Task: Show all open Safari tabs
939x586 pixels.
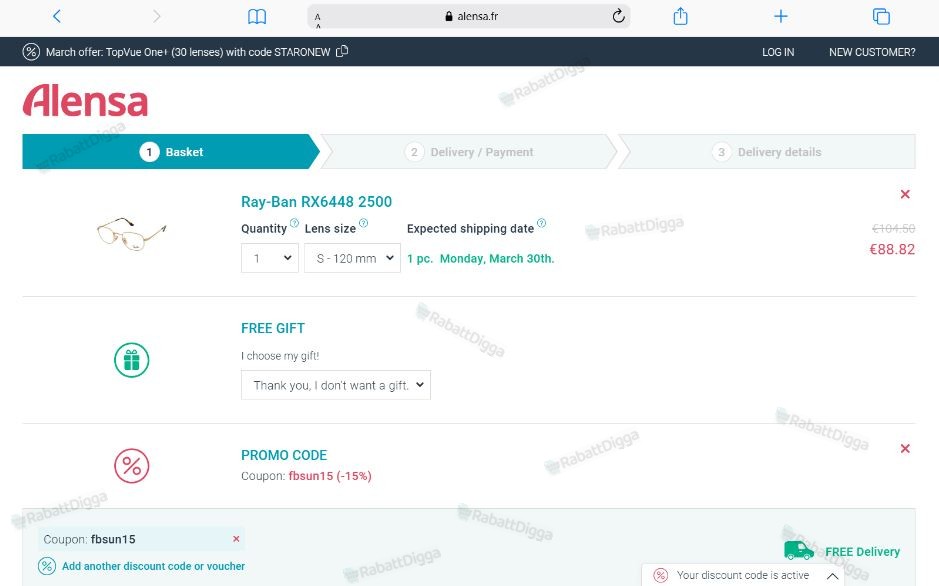Action: [881, 16]
